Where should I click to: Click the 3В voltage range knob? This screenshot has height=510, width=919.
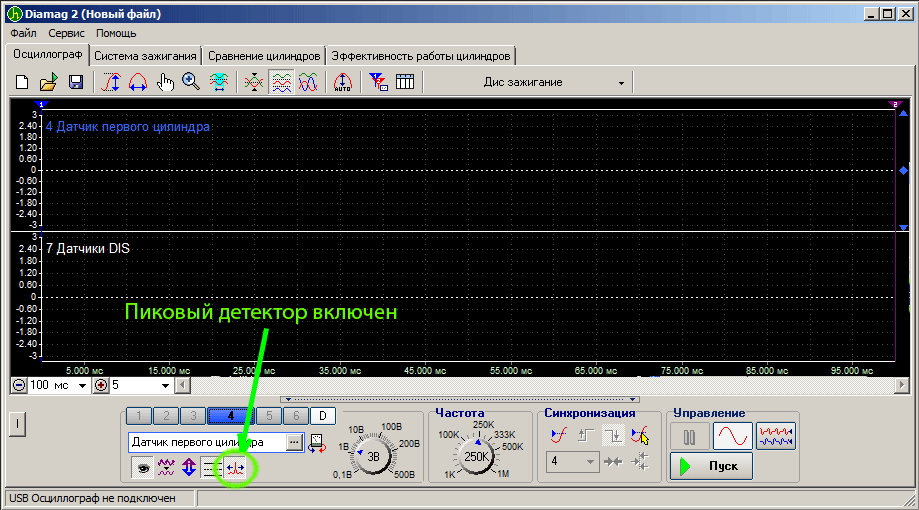(x=373, y=456)
